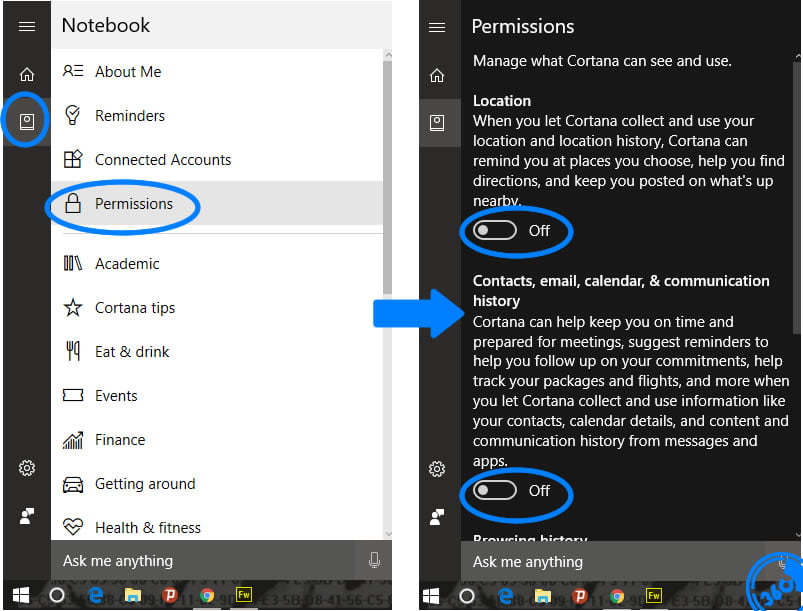
Task: Open Settings gear in the Notebook panel sidebar
Action: coord(27,468)
